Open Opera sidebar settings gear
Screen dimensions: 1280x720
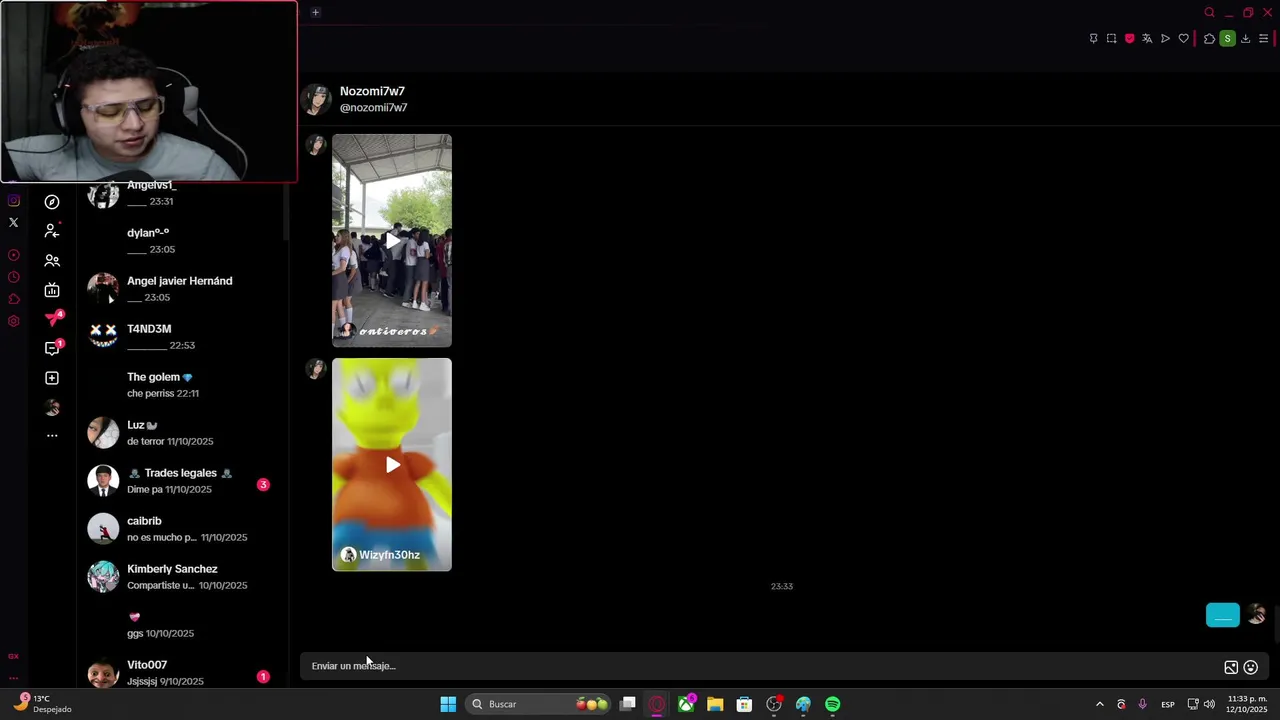click(14, 321)
